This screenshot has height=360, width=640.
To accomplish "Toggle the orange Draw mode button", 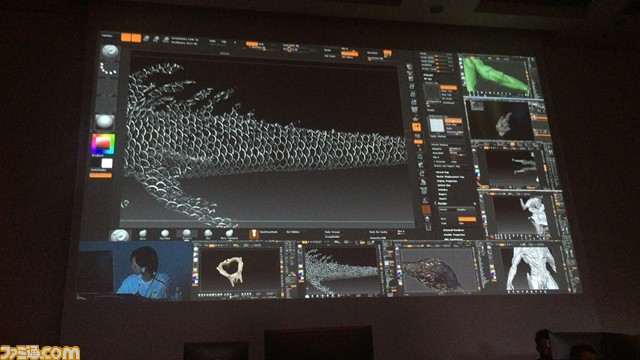I will click(x=136, y=38).
